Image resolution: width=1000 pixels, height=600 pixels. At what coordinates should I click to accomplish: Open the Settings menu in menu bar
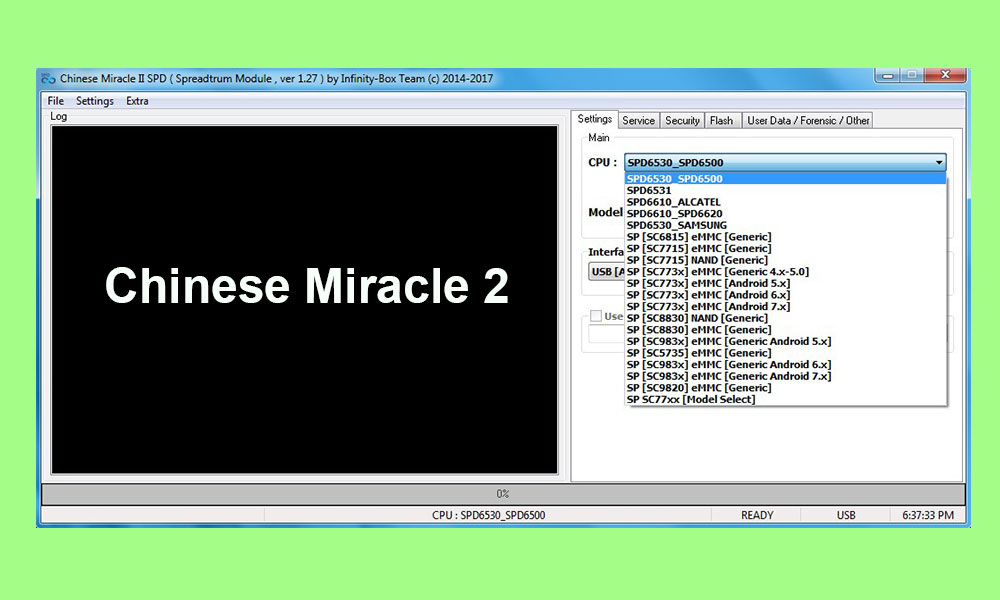[94, 101]
